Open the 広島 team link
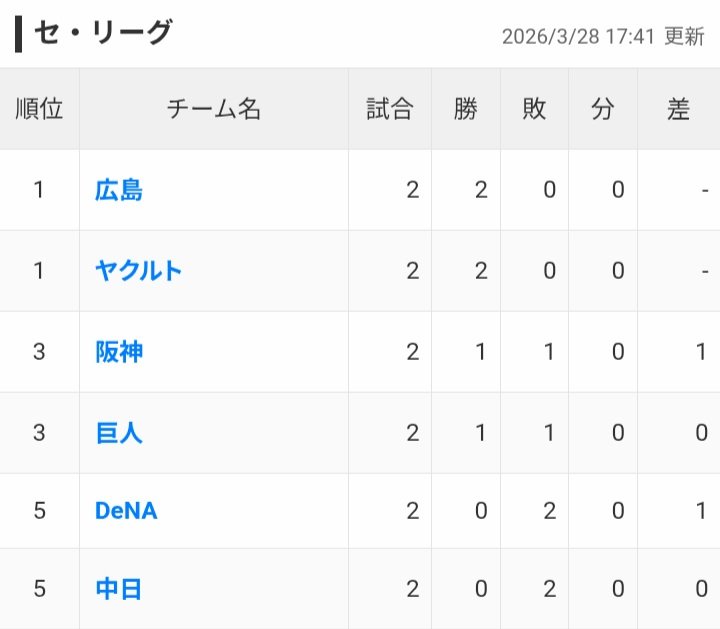Image resolution: width=720 pixels, height=629 pixels. [x=119, y=190]
